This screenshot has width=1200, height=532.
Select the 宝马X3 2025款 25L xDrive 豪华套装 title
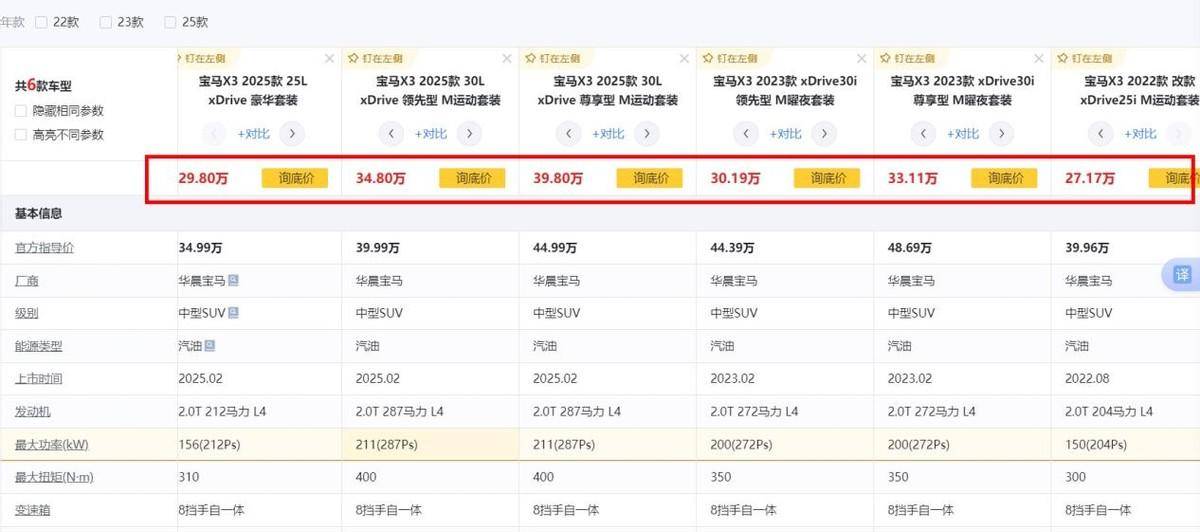(x=253, y=90)
